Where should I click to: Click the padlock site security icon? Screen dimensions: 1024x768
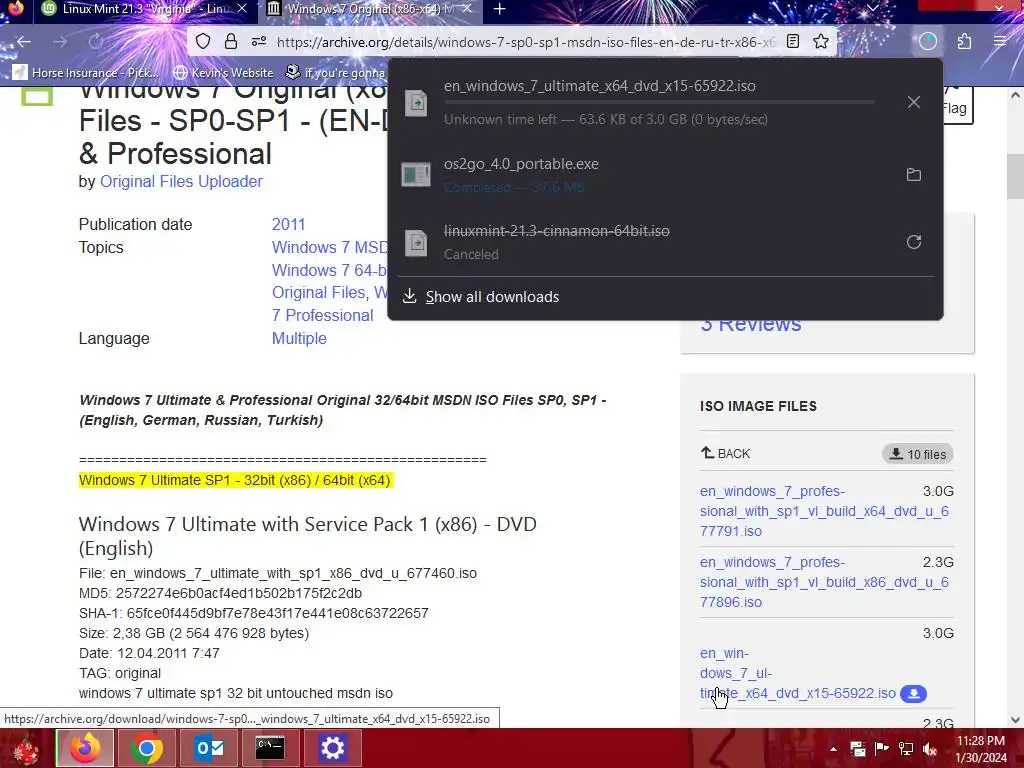[x=231, y=42]
